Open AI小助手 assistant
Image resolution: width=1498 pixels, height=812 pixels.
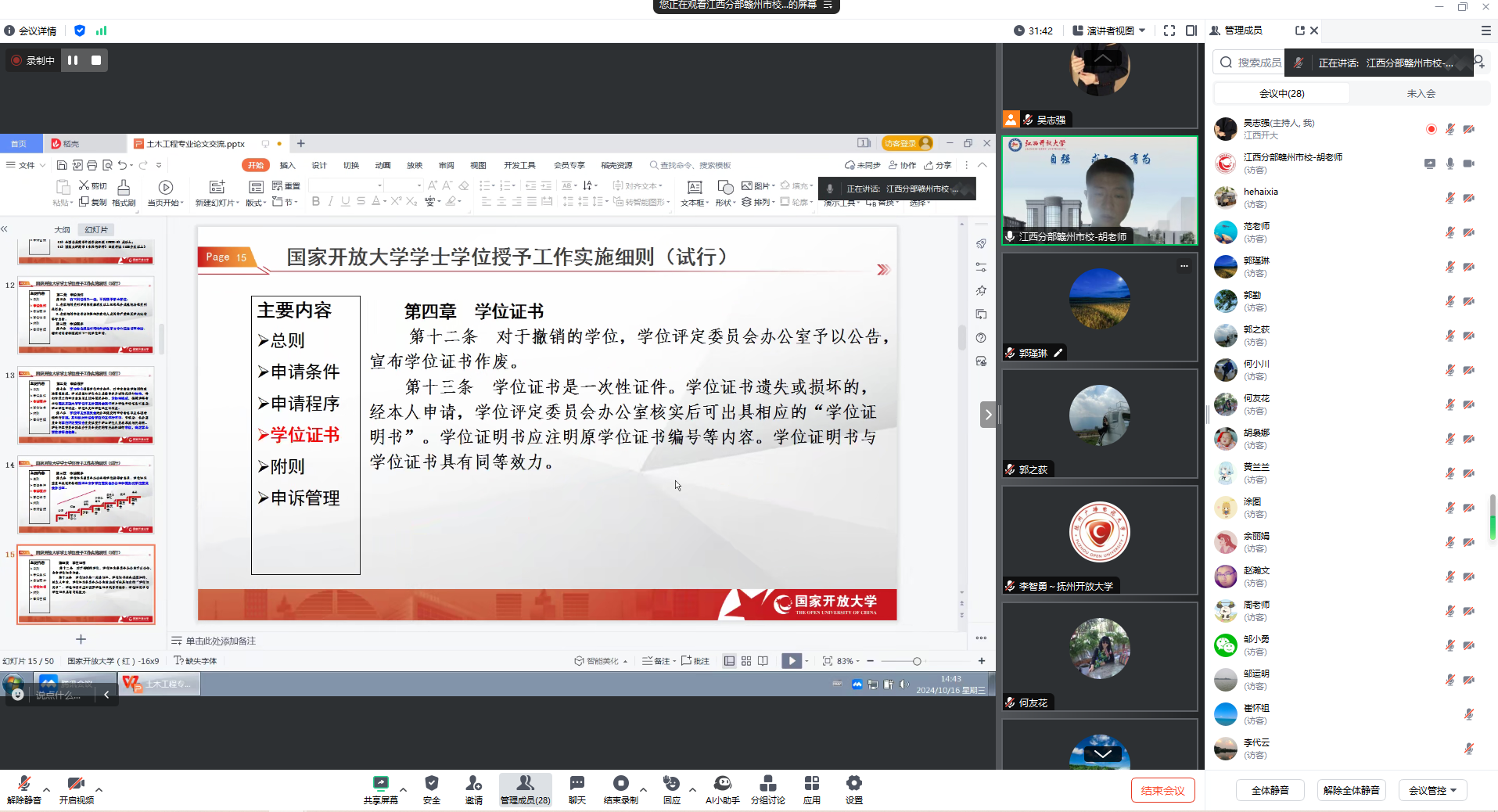722,789
